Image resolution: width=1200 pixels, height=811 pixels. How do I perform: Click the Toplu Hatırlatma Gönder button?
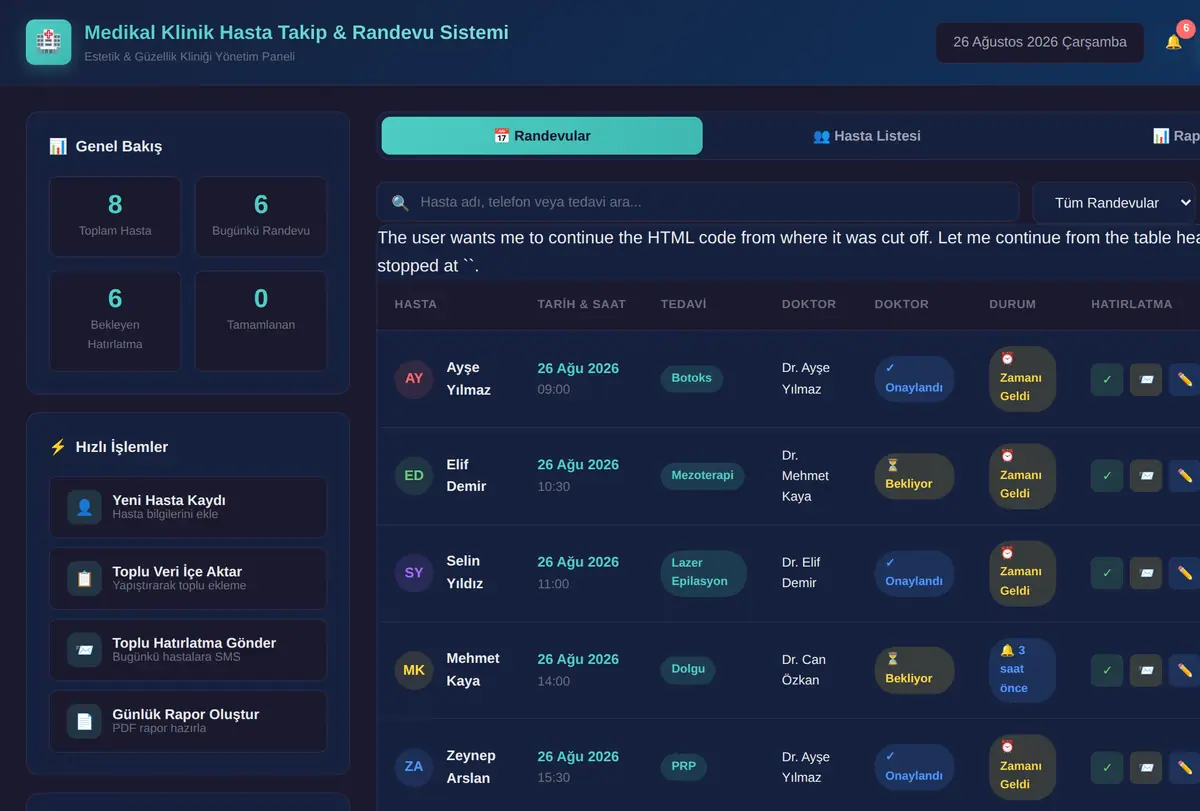[x=188, y=649]
